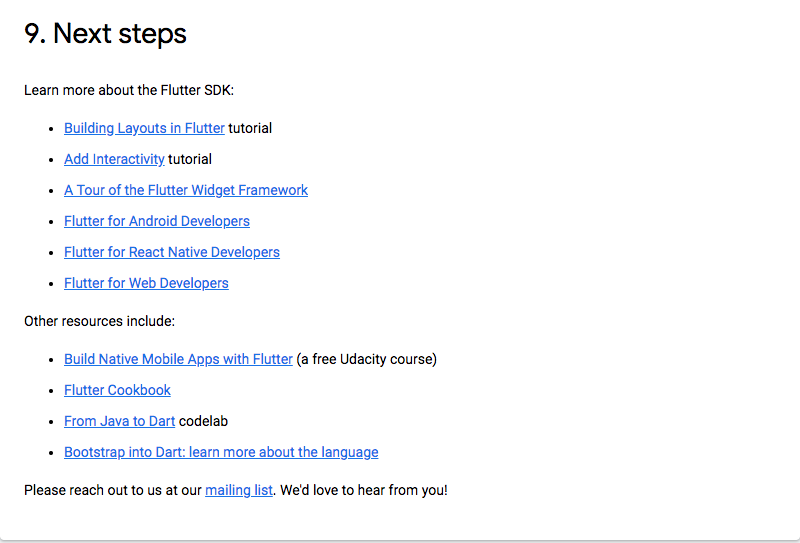This screenshot has width=800, height=543.
Task: Visit A Tour of the Flutter Widget Framework
Action: click(x=186, y=190)
